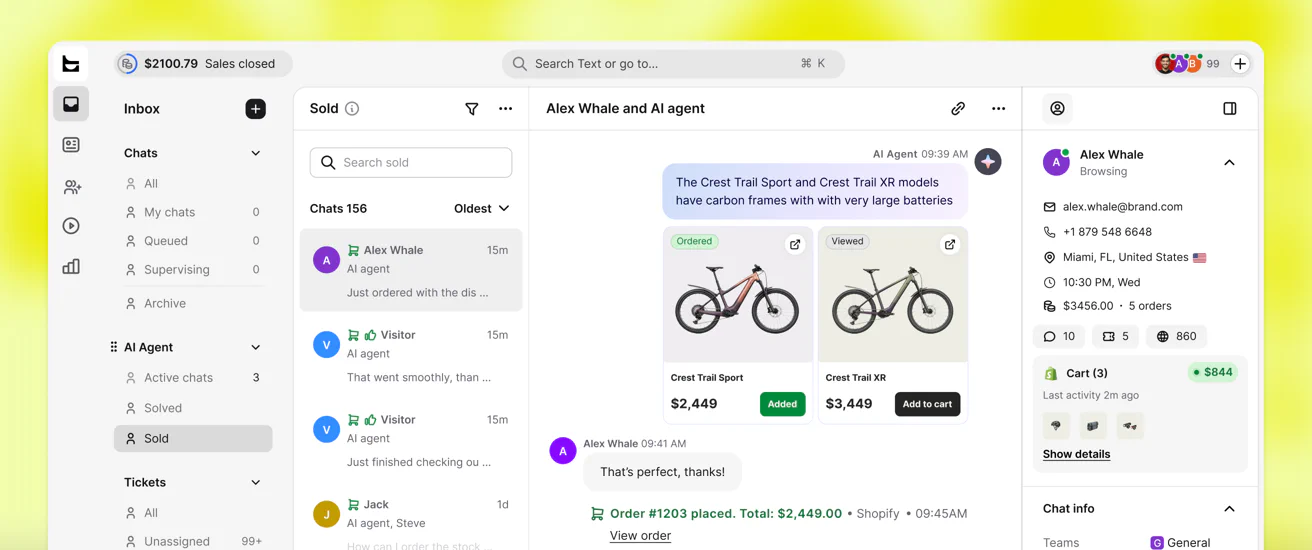Collapse the Chat info section
The height and width of the screenshot is (550, 1312).
[1230, 509]
